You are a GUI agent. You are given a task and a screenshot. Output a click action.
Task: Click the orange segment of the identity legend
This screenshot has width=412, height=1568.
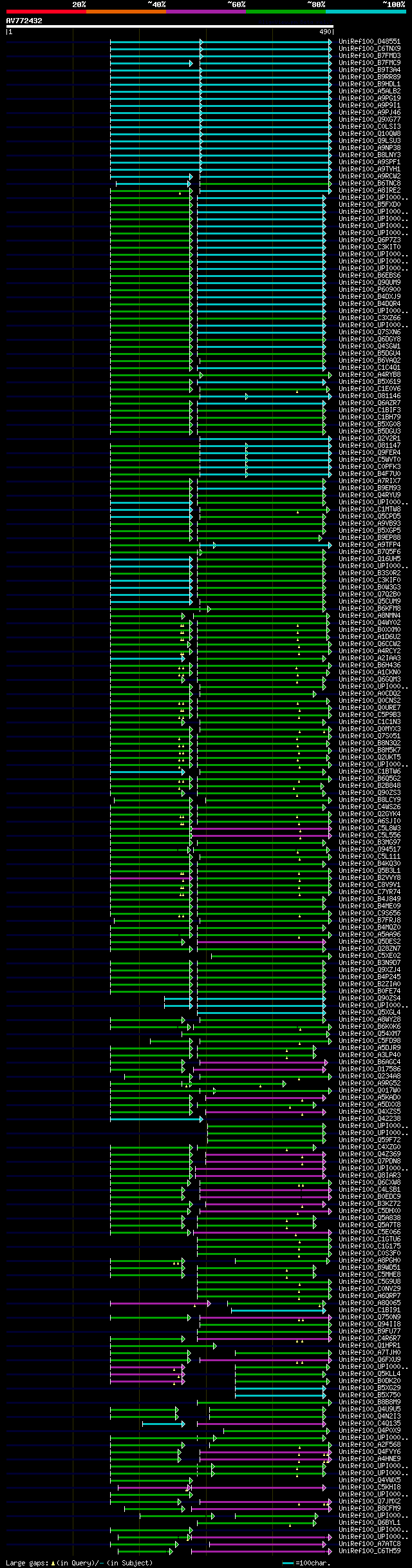(x=126, y=12)
